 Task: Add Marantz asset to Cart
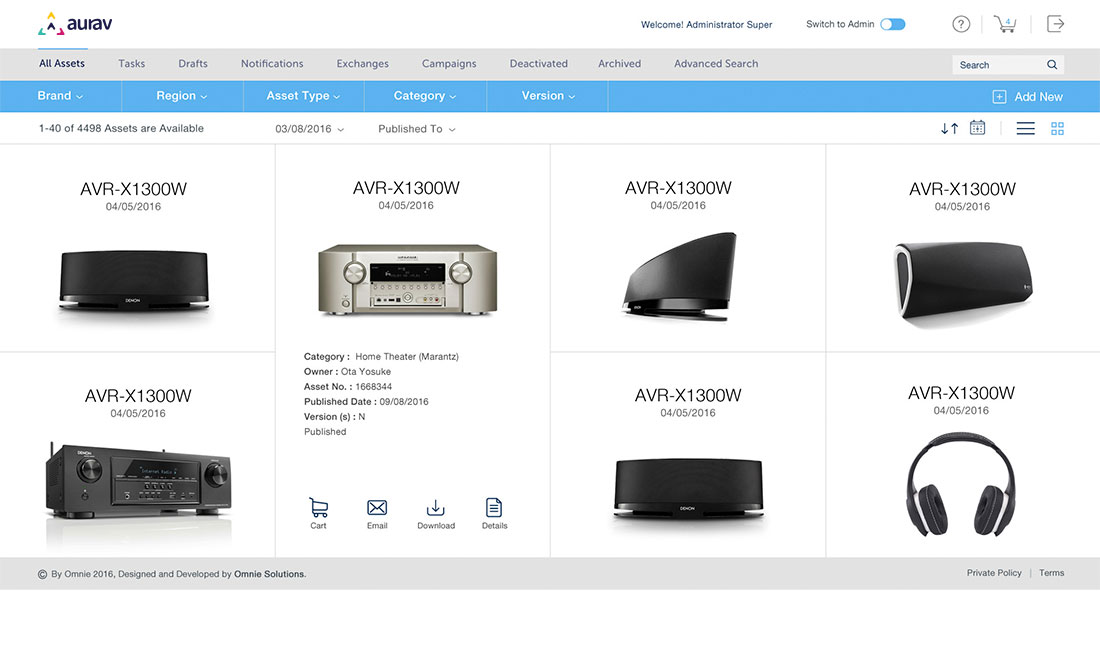[x=318, y=513]
